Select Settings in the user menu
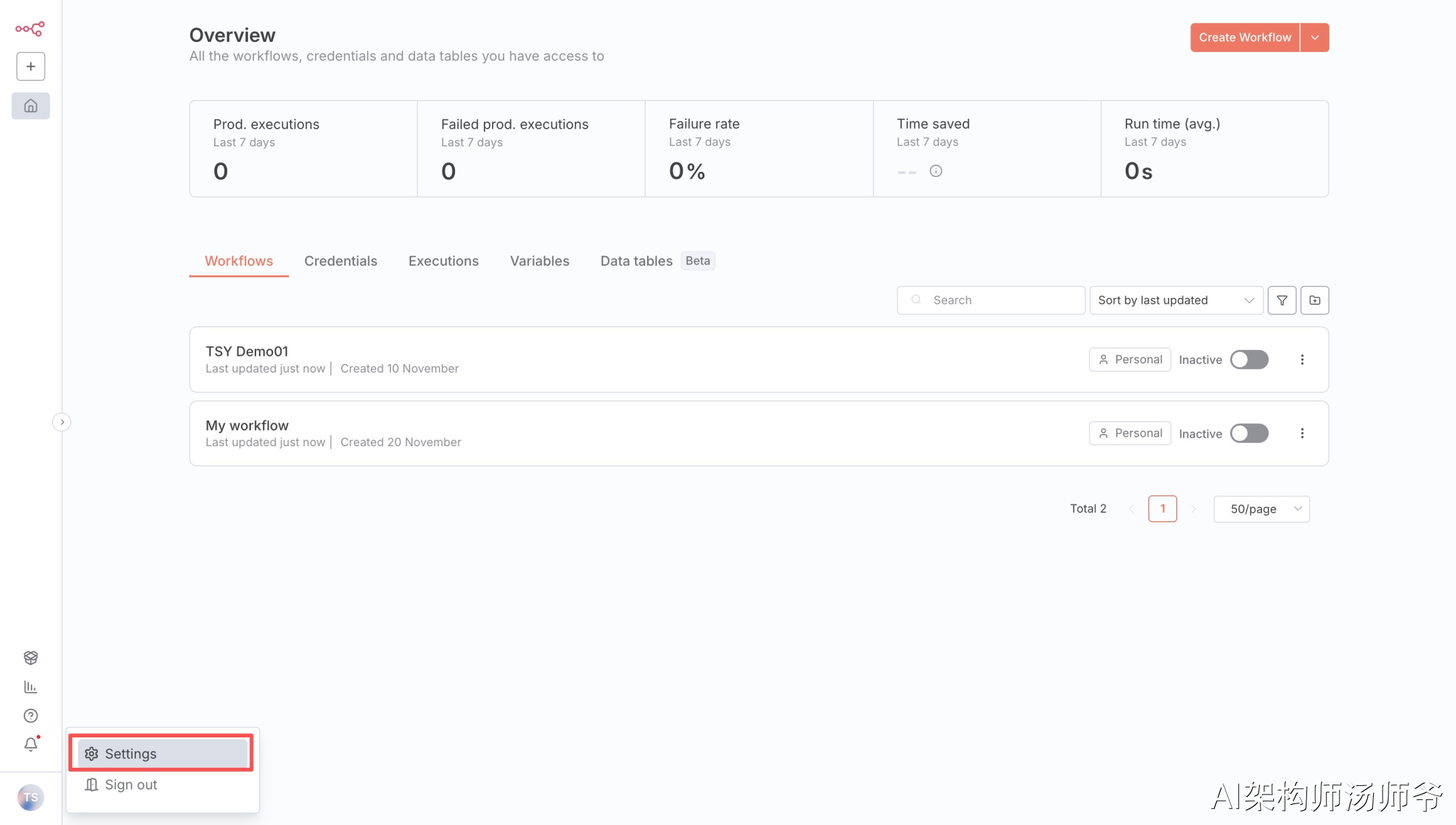The image size is (1456, 825). pos(162,754)
